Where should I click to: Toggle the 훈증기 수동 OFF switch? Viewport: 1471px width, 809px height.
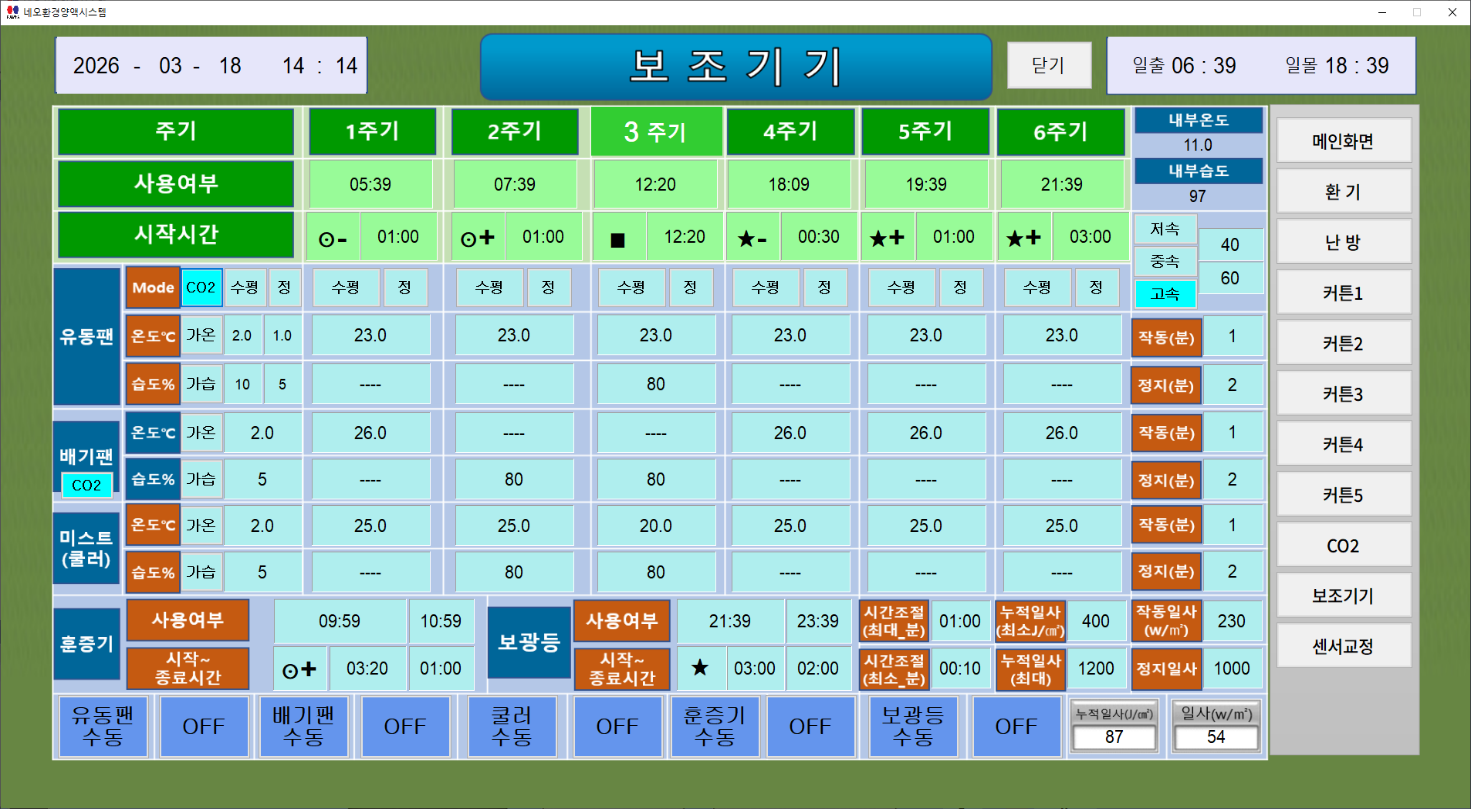[x=810, y=727]
